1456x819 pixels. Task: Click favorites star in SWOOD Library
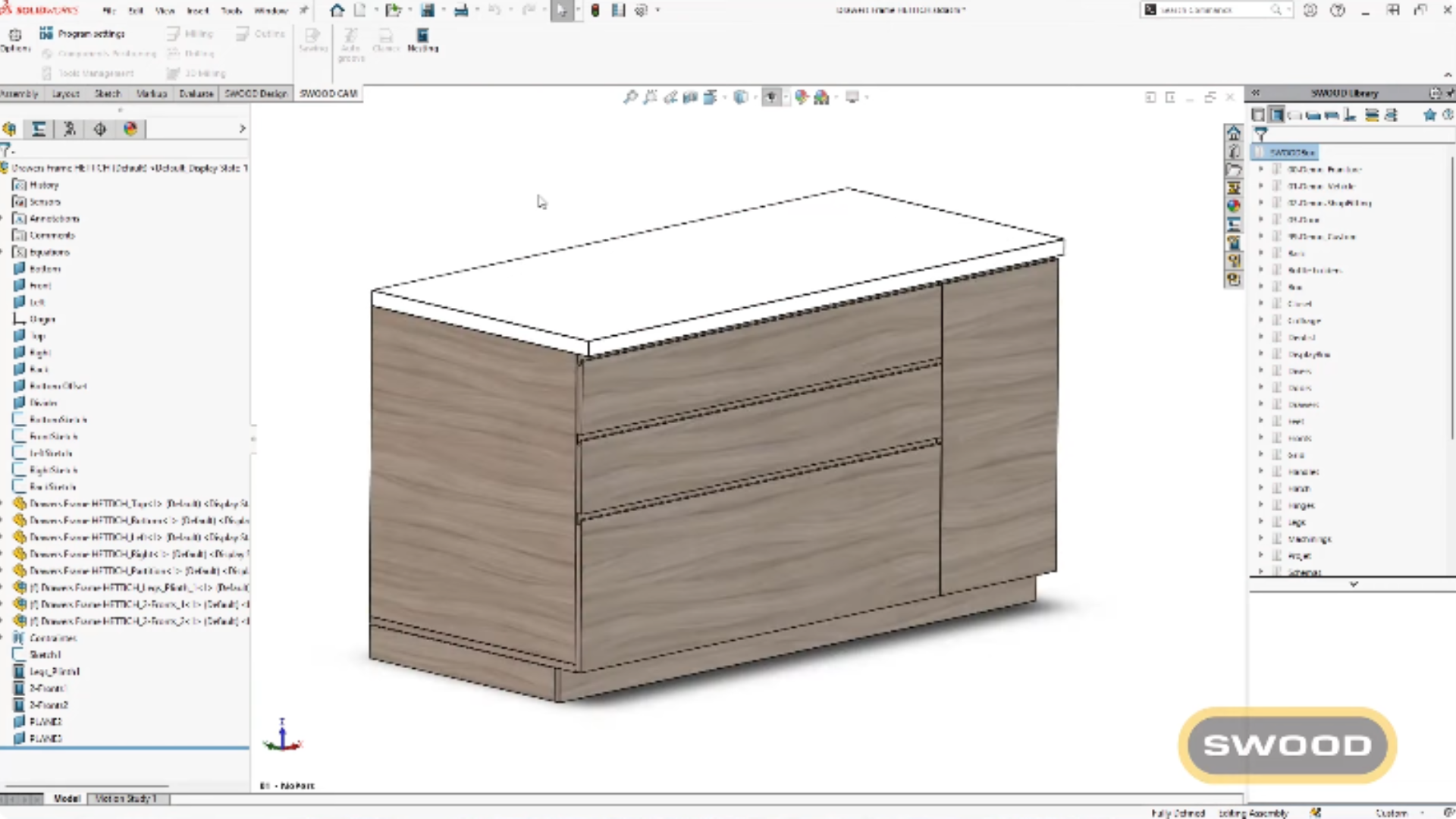coord(1429,115)
